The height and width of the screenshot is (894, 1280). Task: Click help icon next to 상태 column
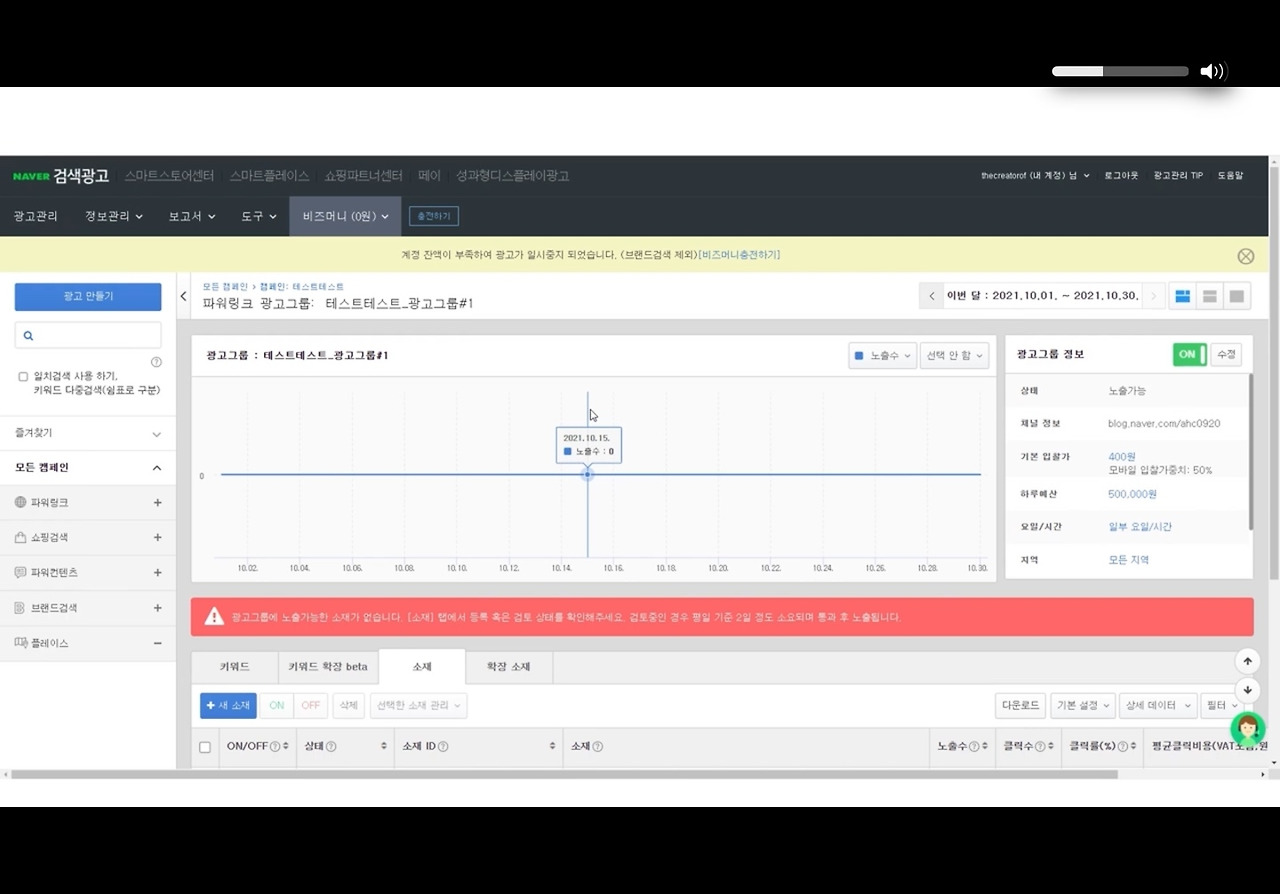(331, 747)
